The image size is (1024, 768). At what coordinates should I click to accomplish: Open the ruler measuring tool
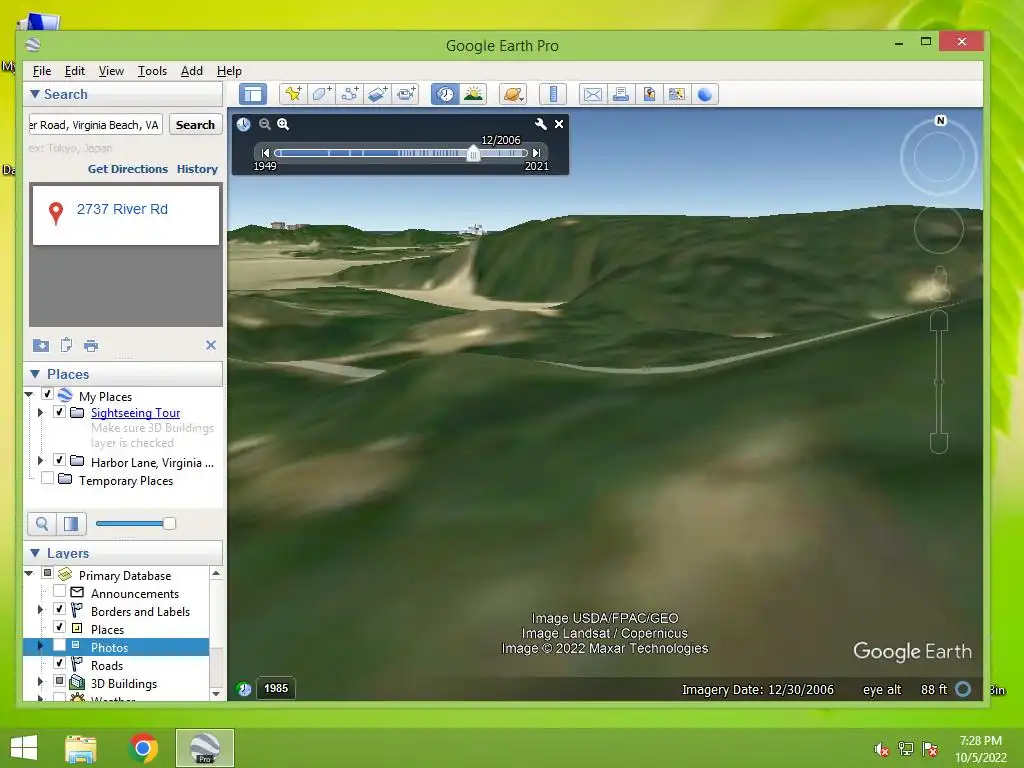tap(553, 94)
